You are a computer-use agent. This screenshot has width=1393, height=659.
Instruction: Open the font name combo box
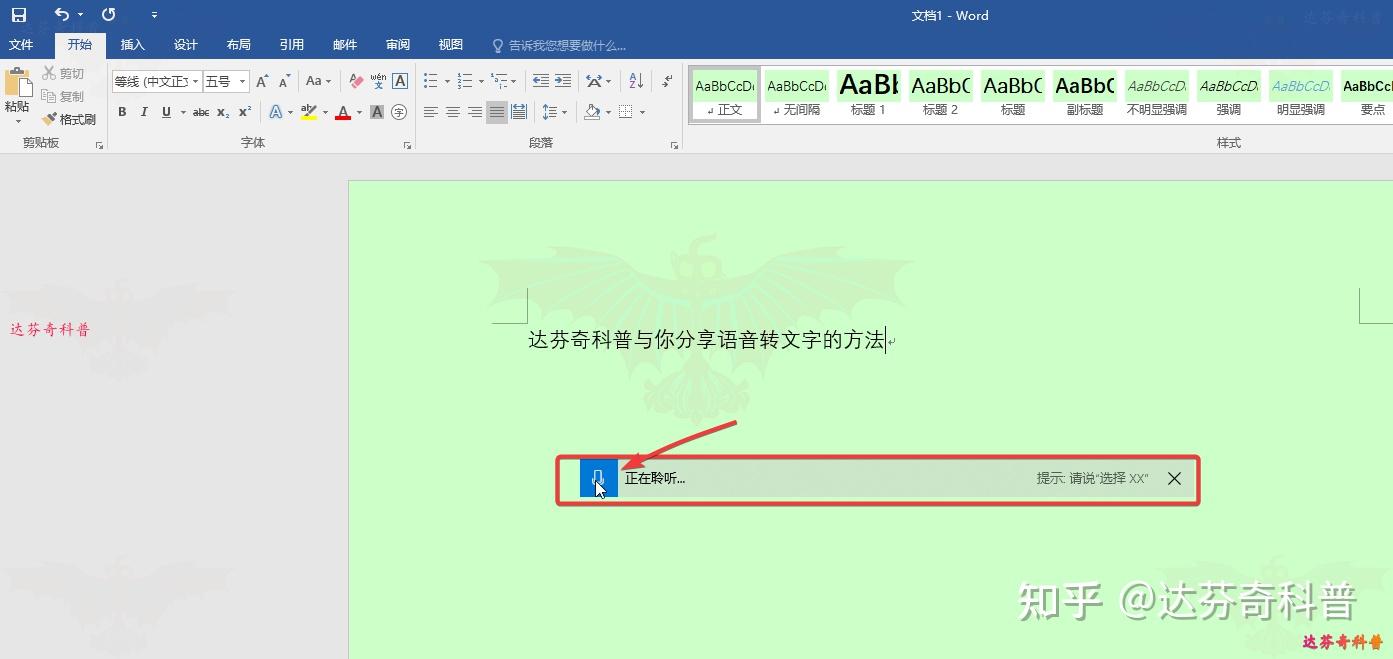tap(156, 82)
